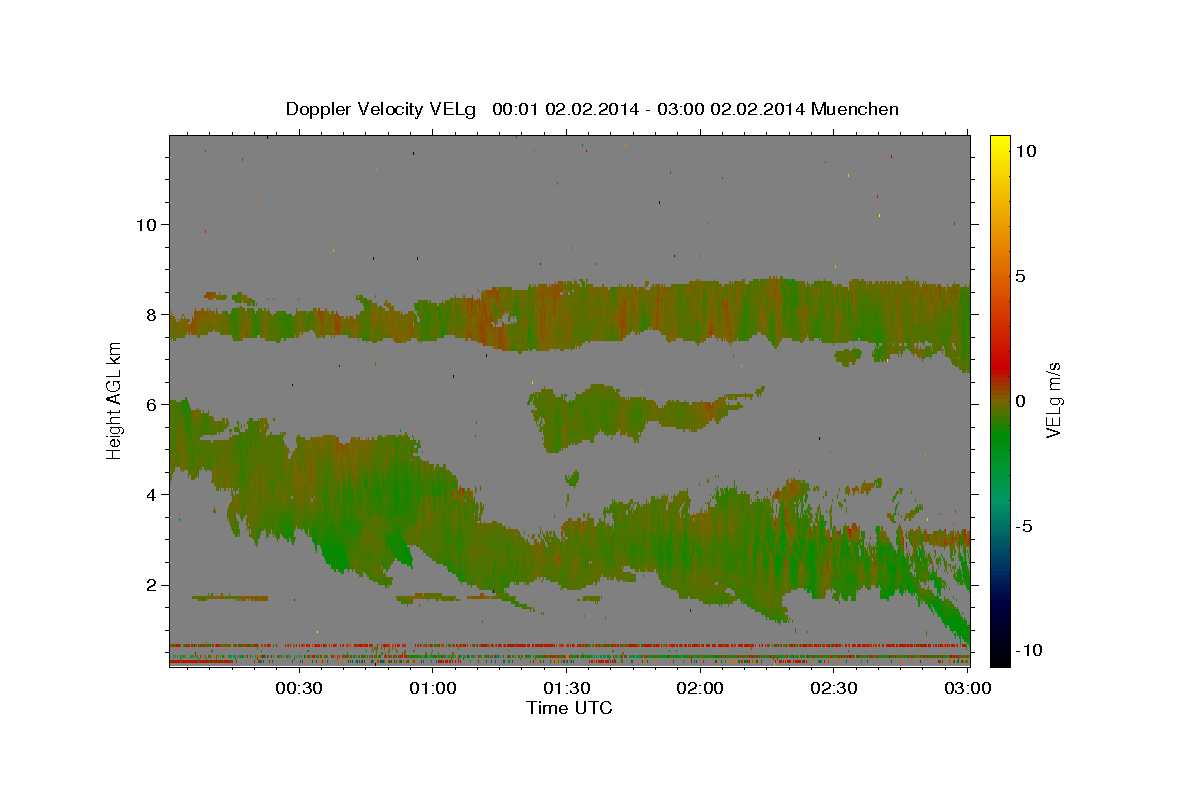Click the colorbar value 0 label
This screenshot has height=800, width=1200.
click(1020, 401)
